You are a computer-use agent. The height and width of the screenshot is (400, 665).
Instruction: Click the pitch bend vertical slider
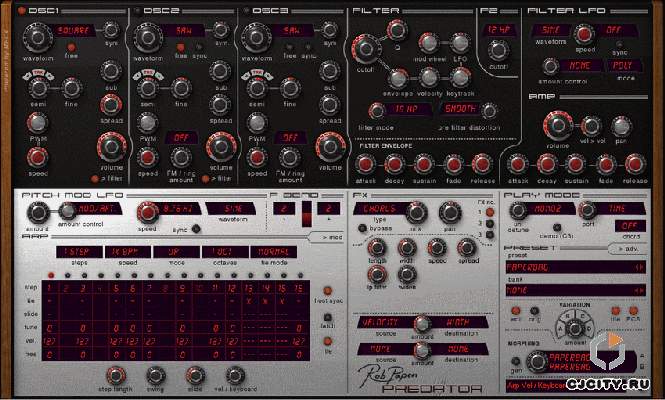[307, 214]
